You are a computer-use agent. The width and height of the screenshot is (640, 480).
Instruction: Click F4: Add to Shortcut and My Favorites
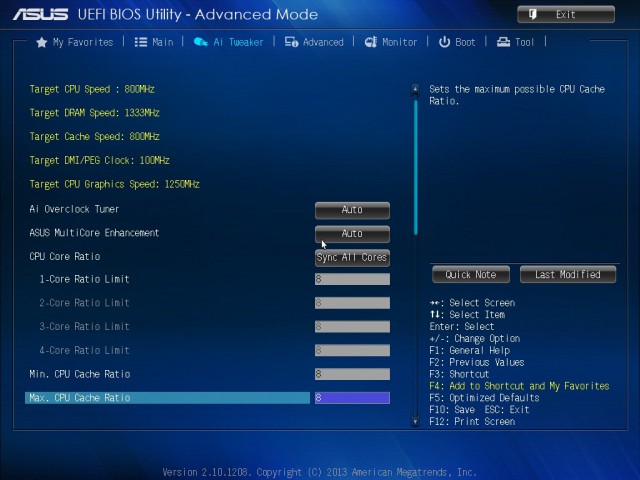point(519,386)
